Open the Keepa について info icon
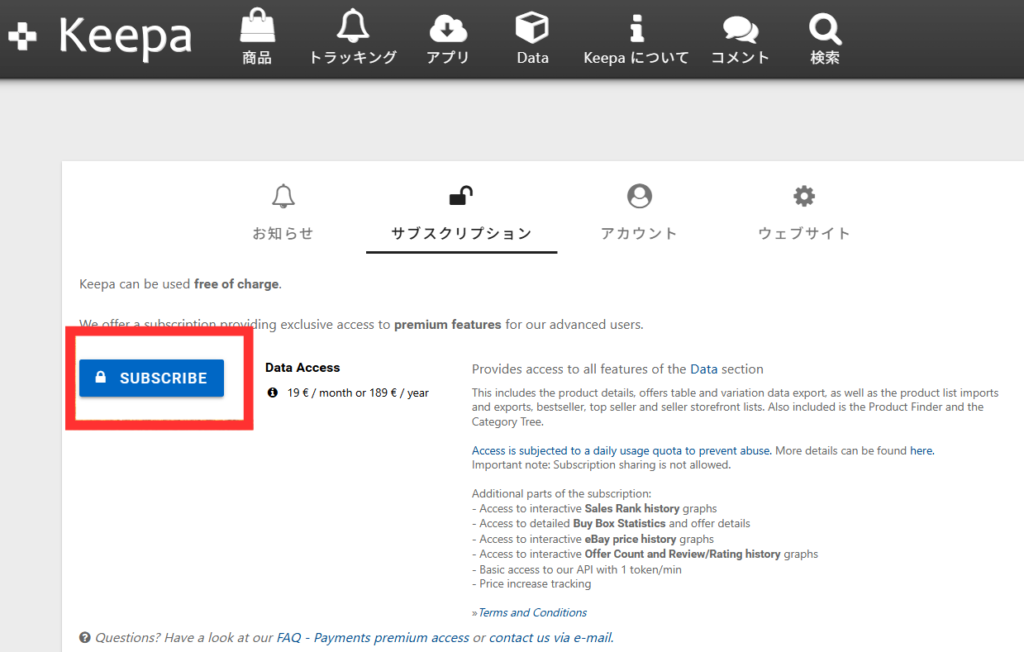This screenshot has width=1024, height=652. click(637, 28)
